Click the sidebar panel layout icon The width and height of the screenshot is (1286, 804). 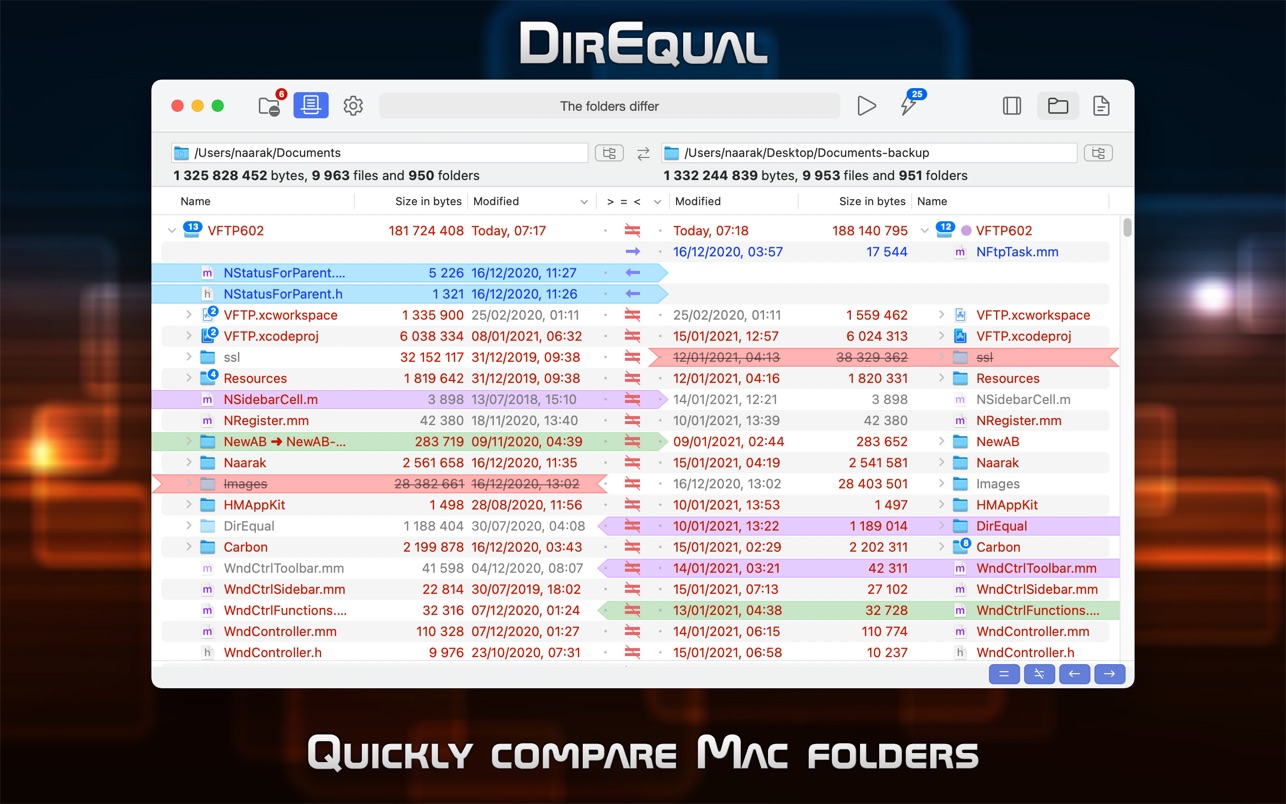(x=1012, y=106)
